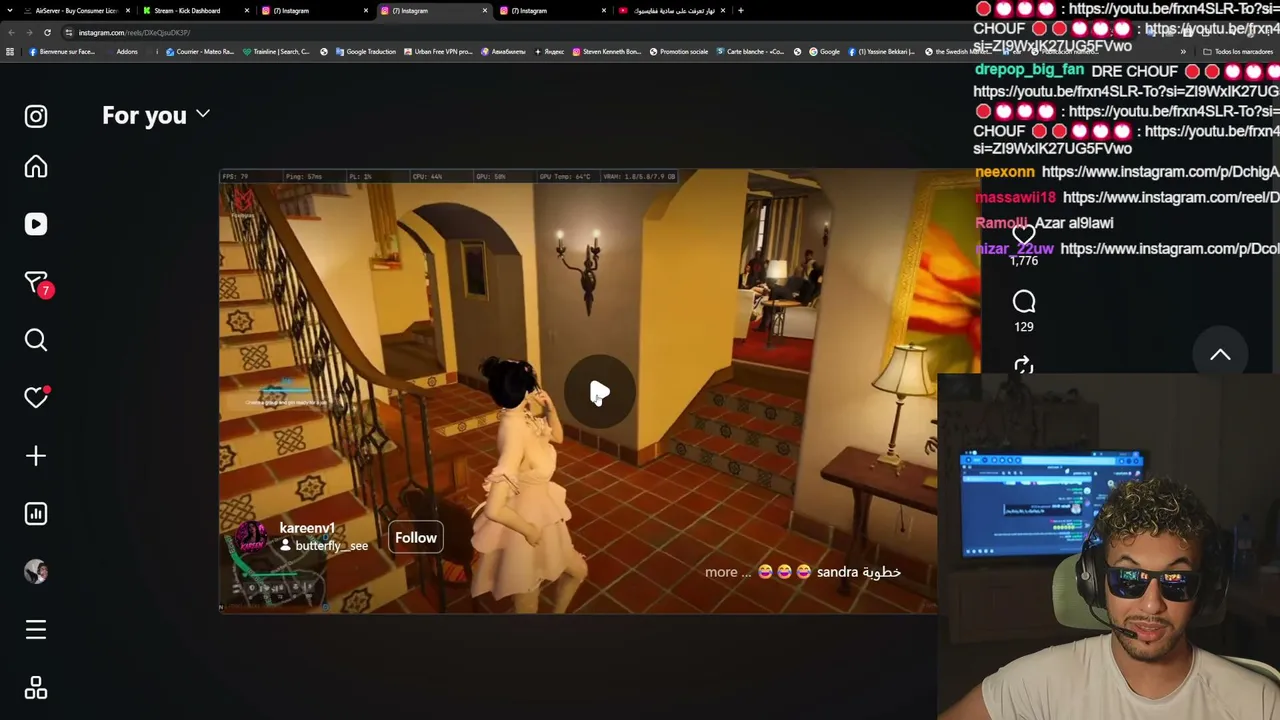The image size is (1280, 720).
Task: Go to the previous reel with up arrow
Action: pos(1220,355)
